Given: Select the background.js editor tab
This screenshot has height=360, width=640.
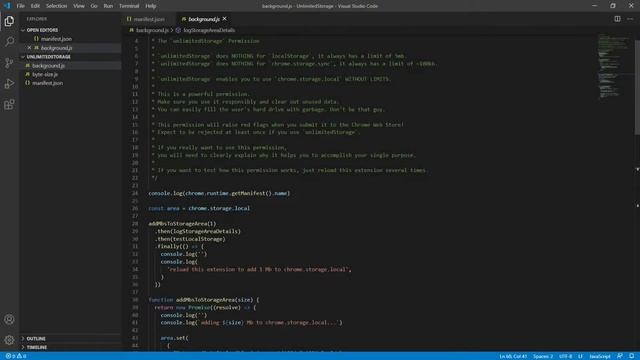Looking at the screenshot, I should (x=203, y=19).
